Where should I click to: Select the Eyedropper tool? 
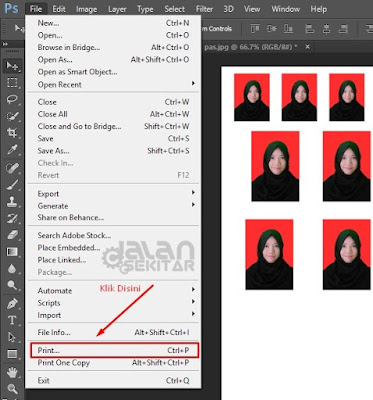[12, 150]
